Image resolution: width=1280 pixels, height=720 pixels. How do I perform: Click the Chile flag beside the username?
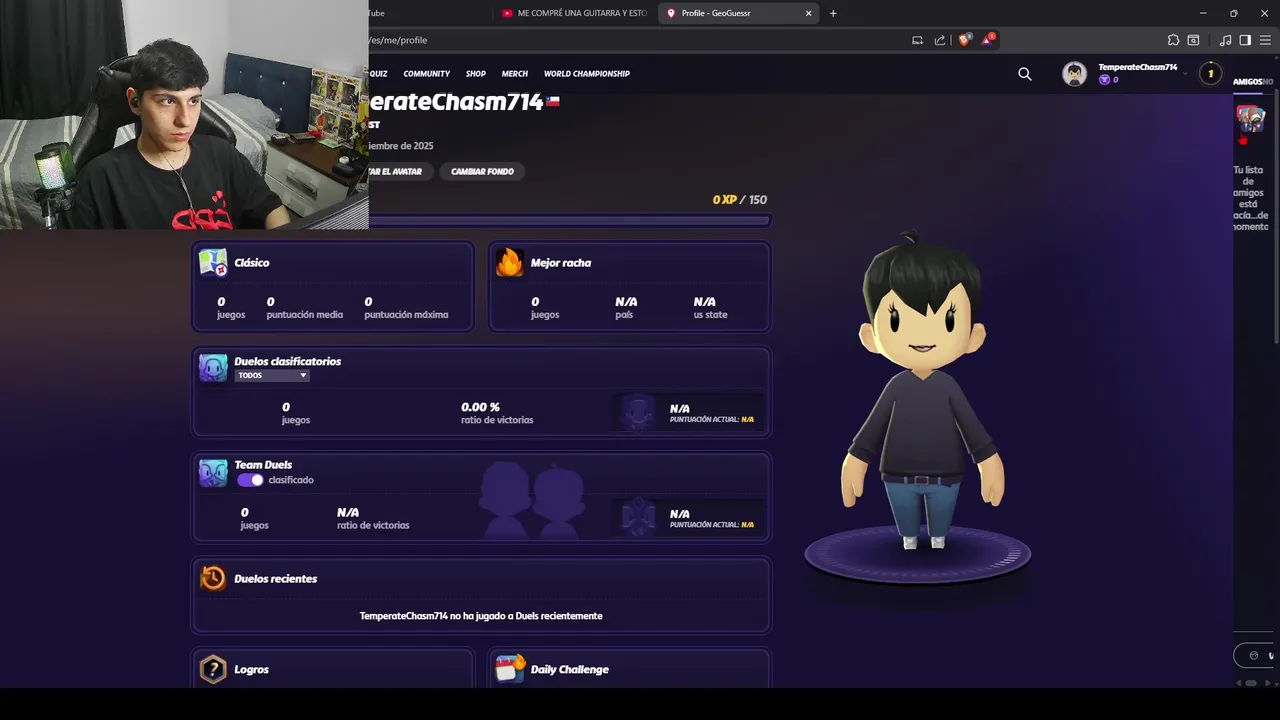553,101
